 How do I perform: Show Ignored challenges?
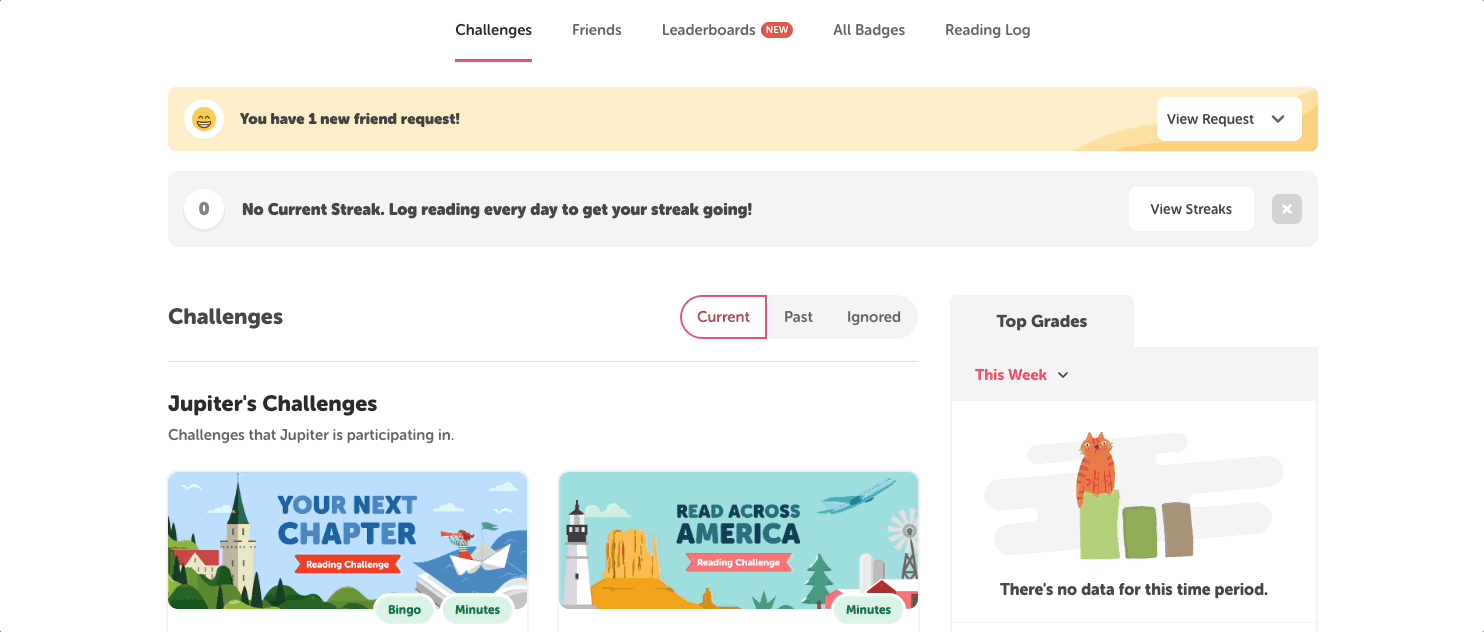tap(873, 316)
